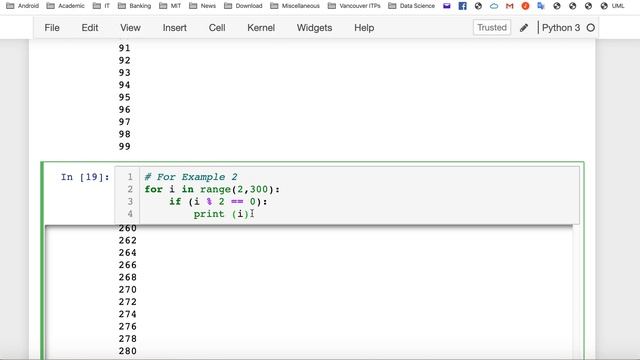
Task: Open the Facebook bookmark icon
Action: click(x=462, y=6)
